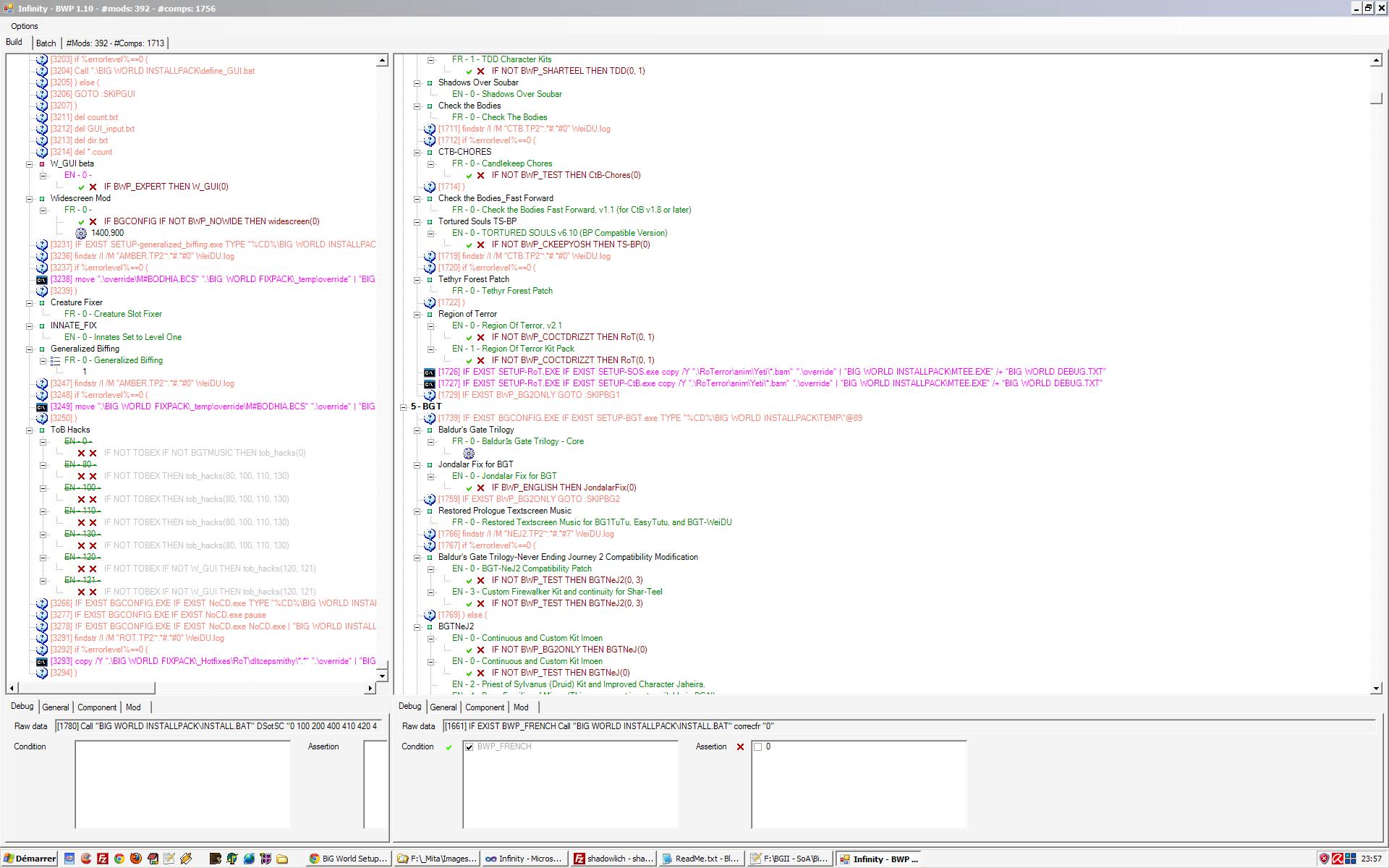Collapse the Baldur's Gate Trilogy node
Image resolution: width=1389 pixels, height=868 pixels.
coord(417,430)
